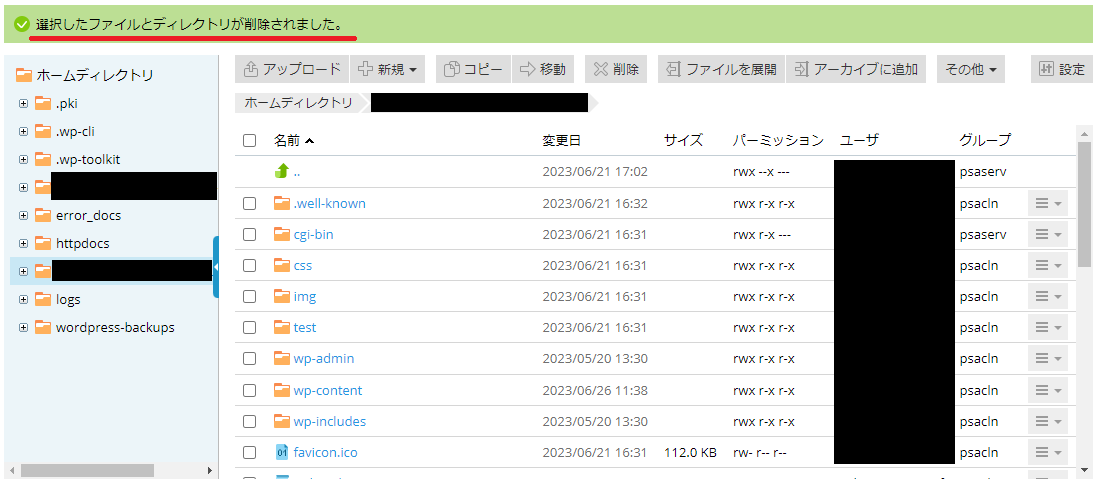
Task: Click the Move (移動) toolbar button
Action: click(543, 69)
